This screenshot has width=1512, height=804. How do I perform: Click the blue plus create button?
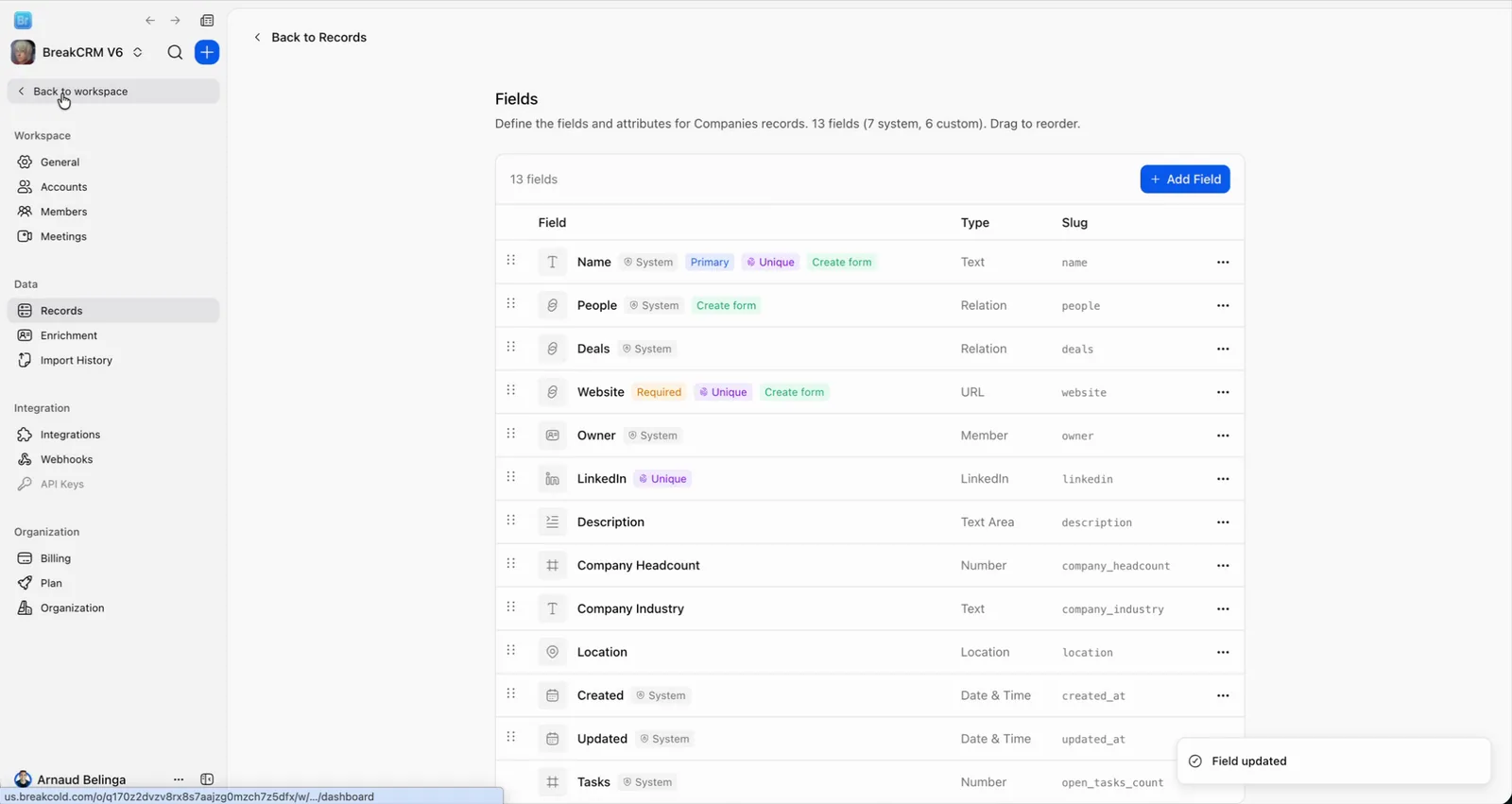pos(207,53)
